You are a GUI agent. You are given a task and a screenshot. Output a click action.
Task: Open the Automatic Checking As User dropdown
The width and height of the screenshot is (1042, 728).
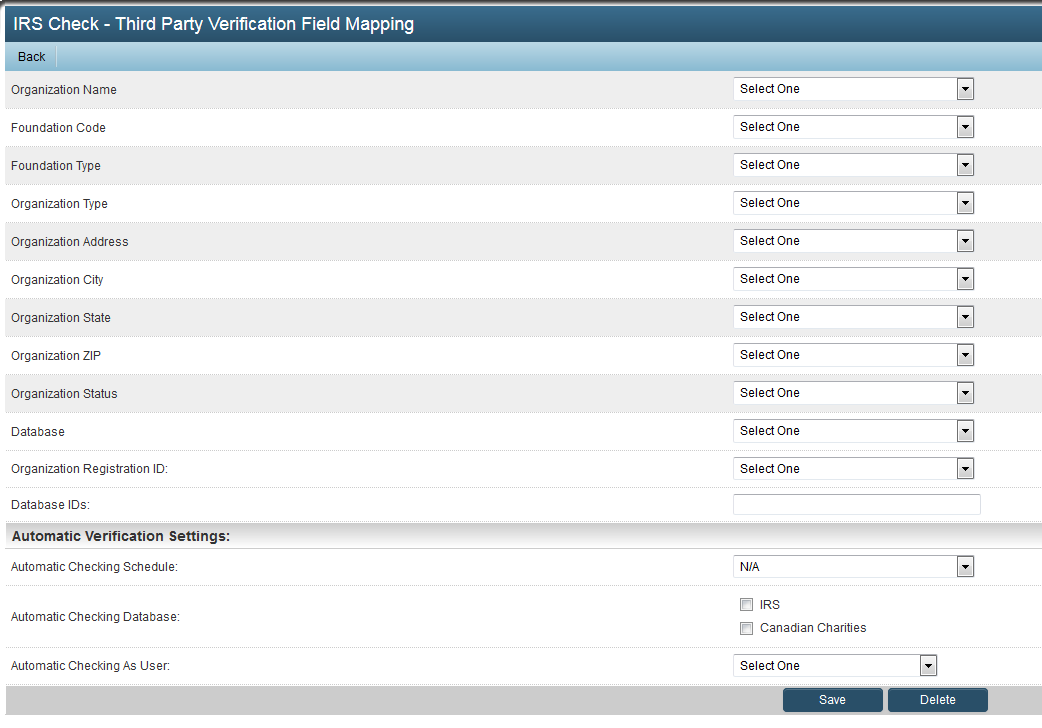[835, 666]
